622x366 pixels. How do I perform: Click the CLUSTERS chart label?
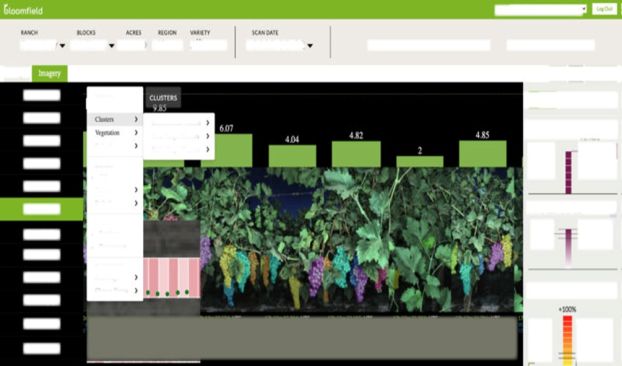163,98
